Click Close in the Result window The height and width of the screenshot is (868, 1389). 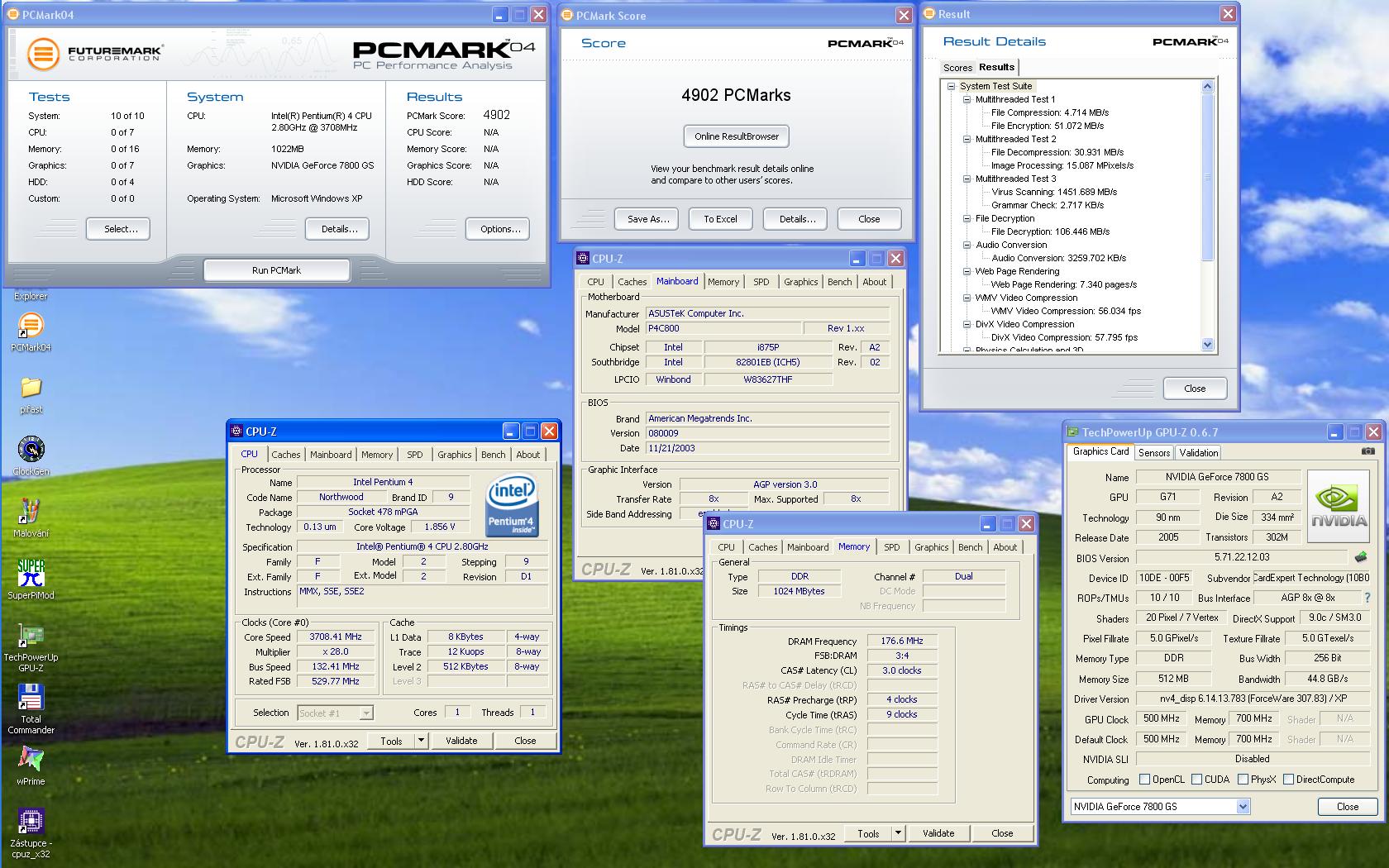point(1195,389)
